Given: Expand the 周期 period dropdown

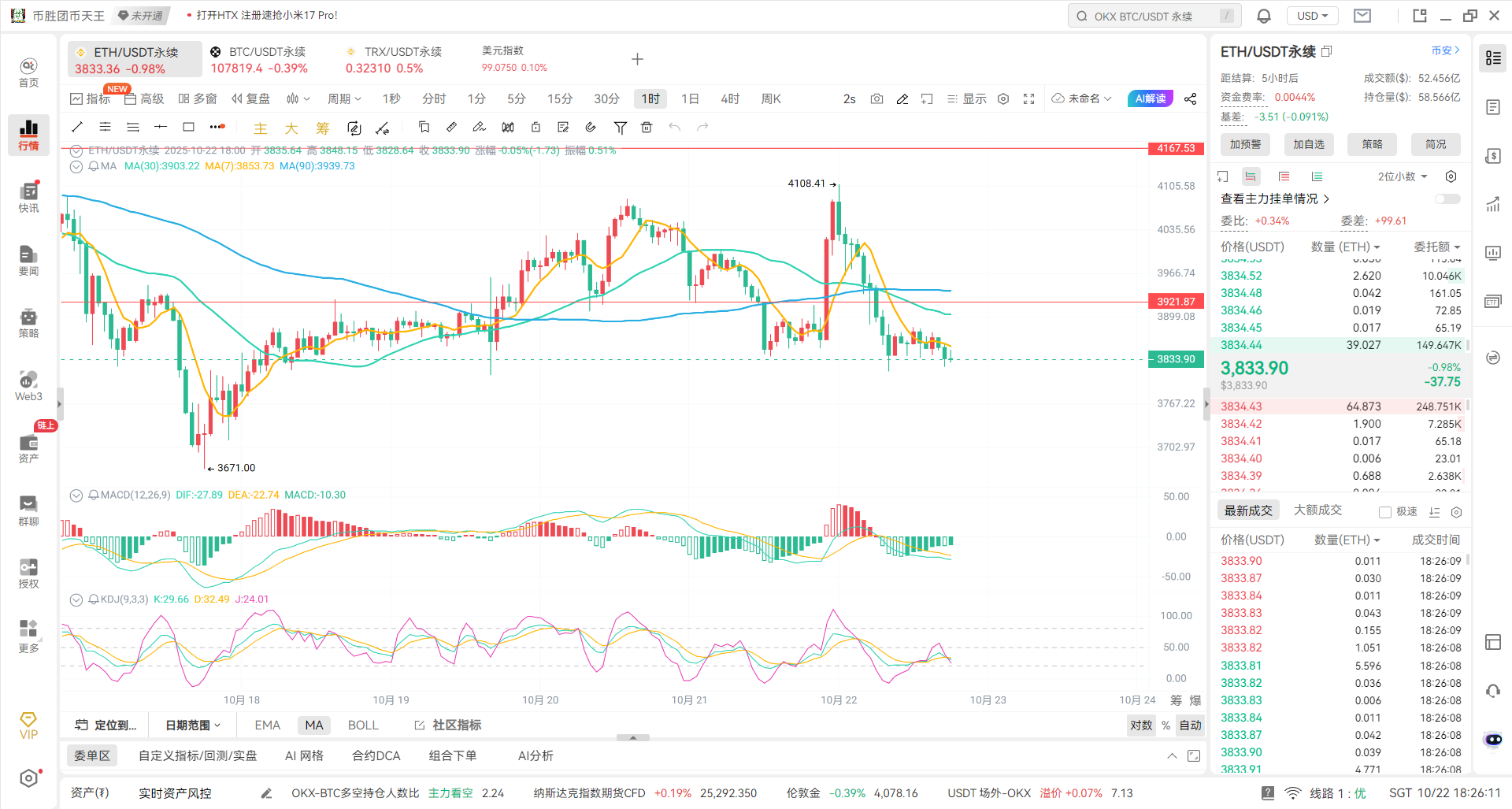Looking at the screenshot, I should (344, 98).
